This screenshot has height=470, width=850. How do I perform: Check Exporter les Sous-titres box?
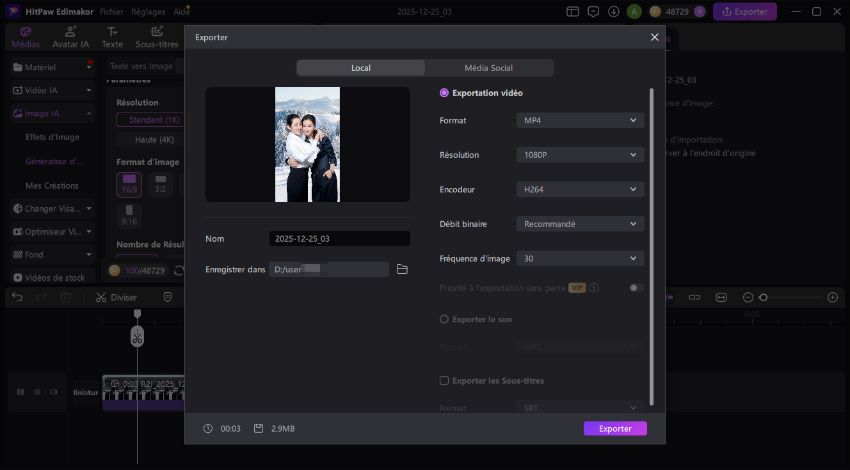tap(444, 381)
